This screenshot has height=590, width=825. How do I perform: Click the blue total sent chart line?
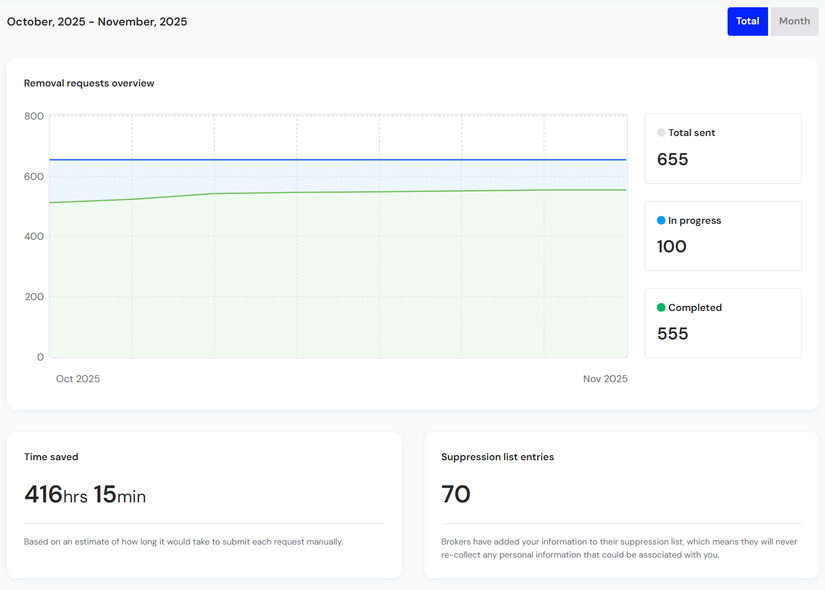pos(340,160)
